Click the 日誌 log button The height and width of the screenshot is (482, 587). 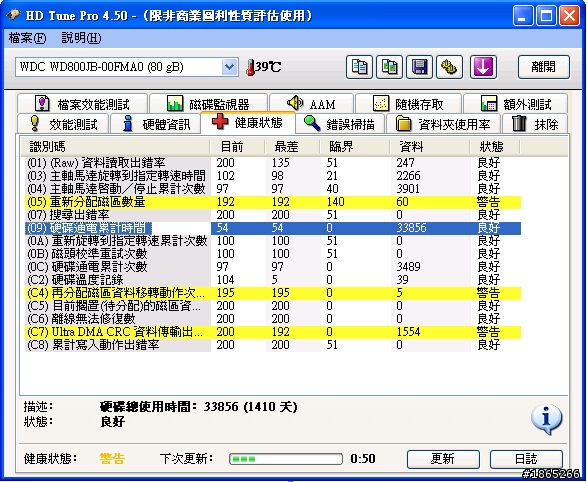pyautogui.click(x=526, y=459)
